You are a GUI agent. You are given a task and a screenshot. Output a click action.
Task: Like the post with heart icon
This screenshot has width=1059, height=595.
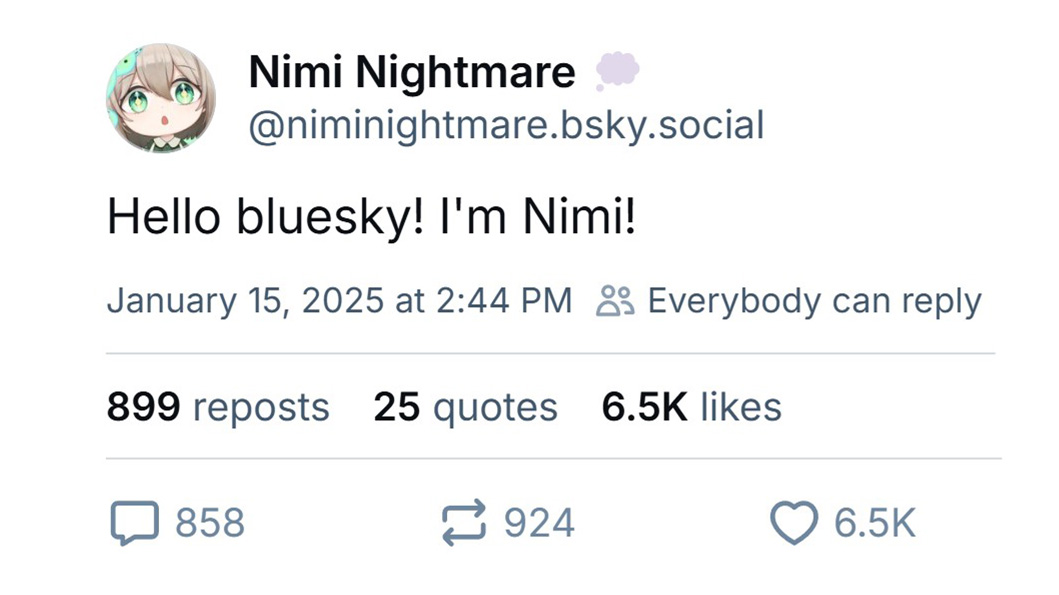793,524
